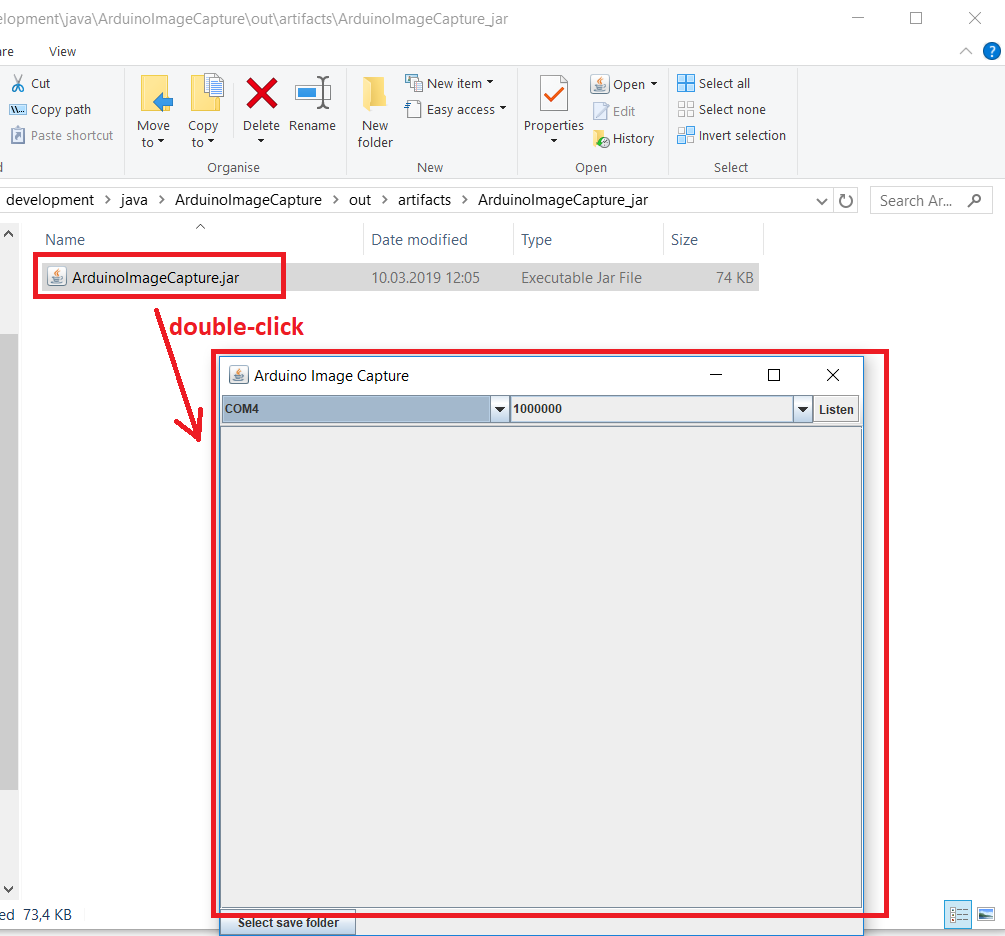Click 'artifacts' in the address breadcrumb

tap(424, 200)
